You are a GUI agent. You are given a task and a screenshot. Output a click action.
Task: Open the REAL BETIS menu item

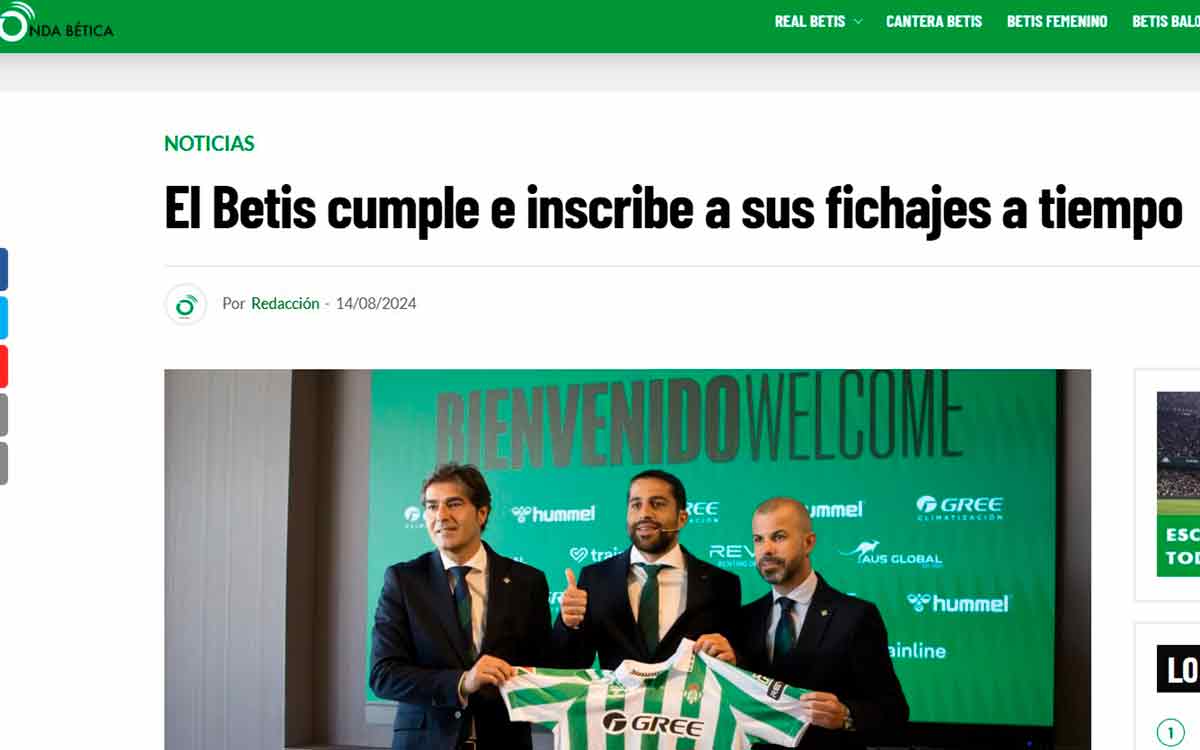click(810, 21)
